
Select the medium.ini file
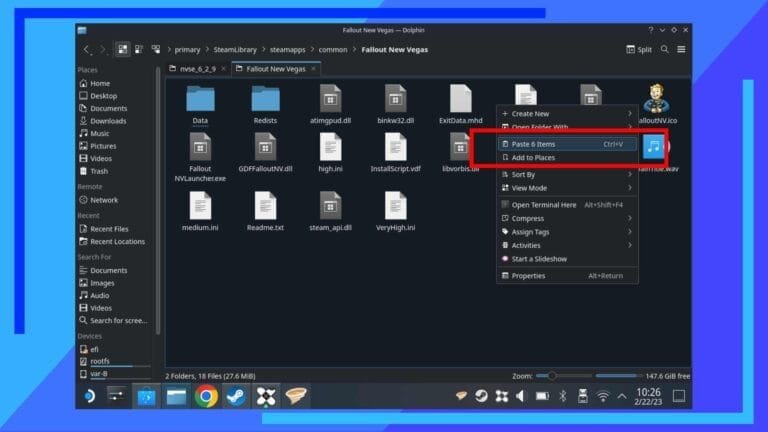(x=200, y=211)
